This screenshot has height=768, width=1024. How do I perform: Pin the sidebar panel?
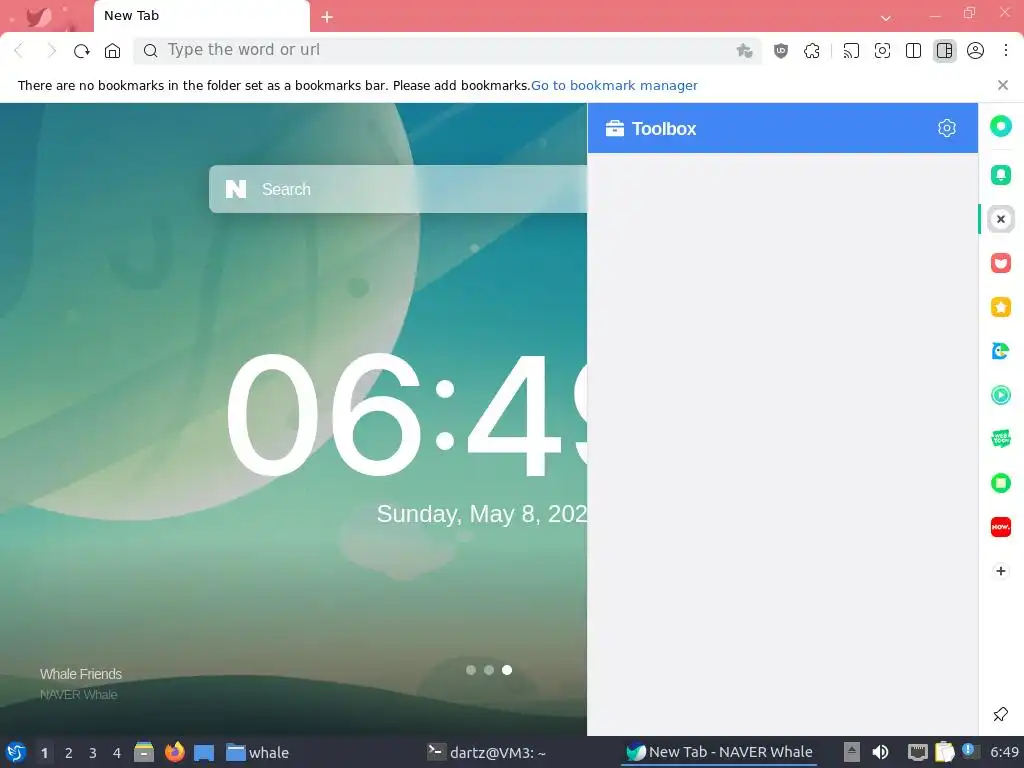pyautogui.click(x=1000, y=714)
